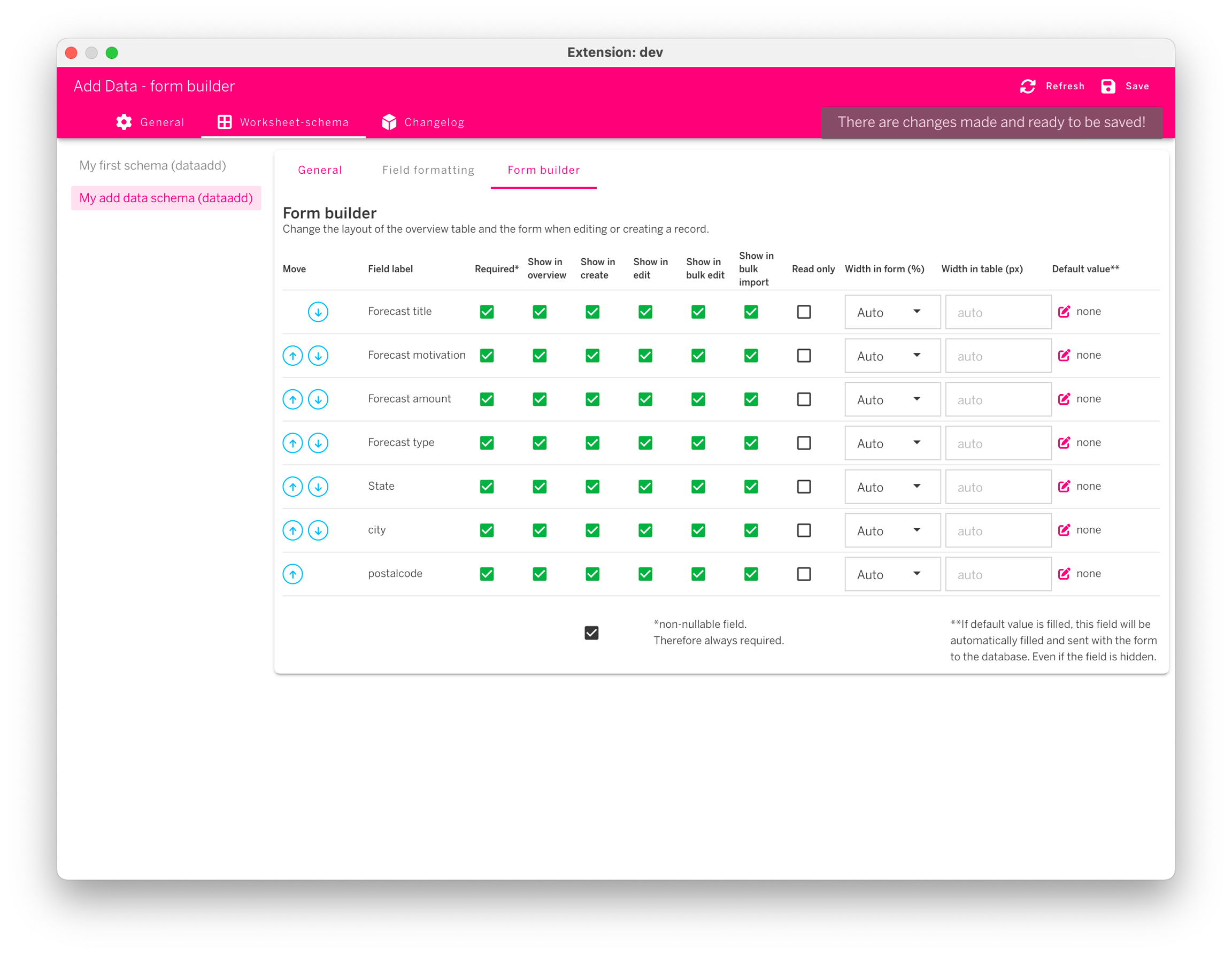Switch to Field formatting tab
Viewport: 1232px width, 955px height.
pyautogui.click(x=428, y=170)
